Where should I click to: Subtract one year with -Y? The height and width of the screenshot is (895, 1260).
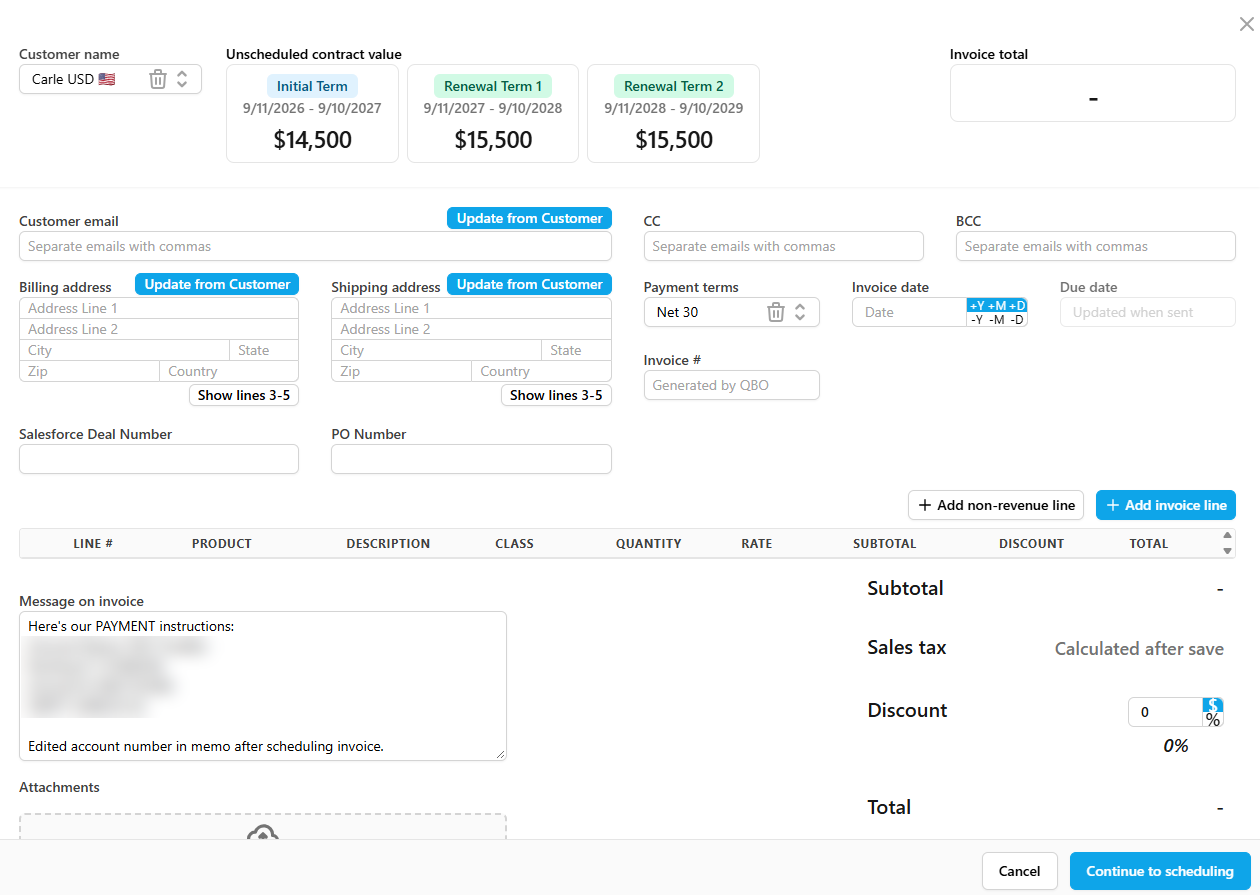[x=977, y=320]
